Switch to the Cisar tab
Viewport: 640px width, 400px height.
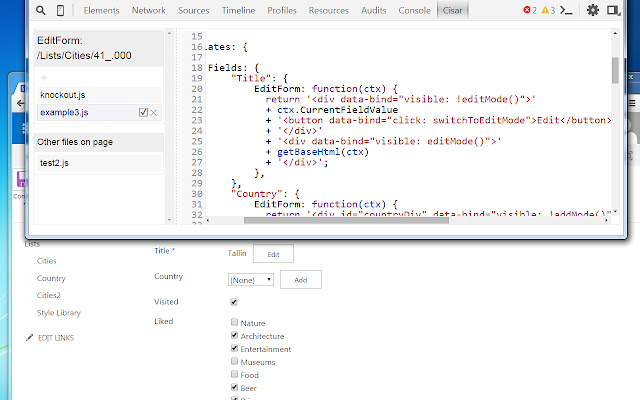coord(451,10)
